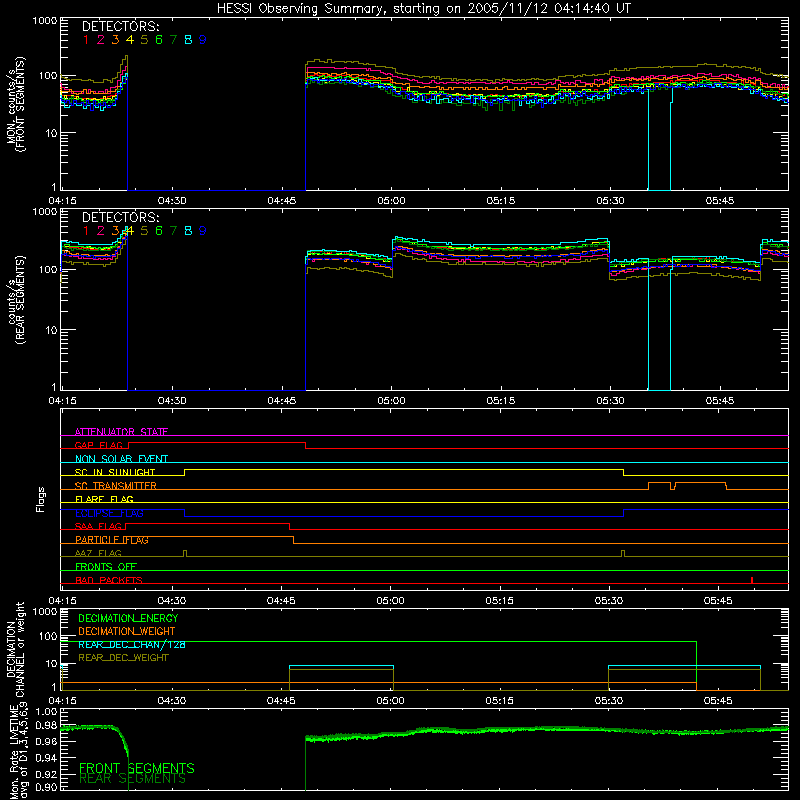Select detector 8 in the front segments legend
800x800 pixels.
(x=188, y=40)
